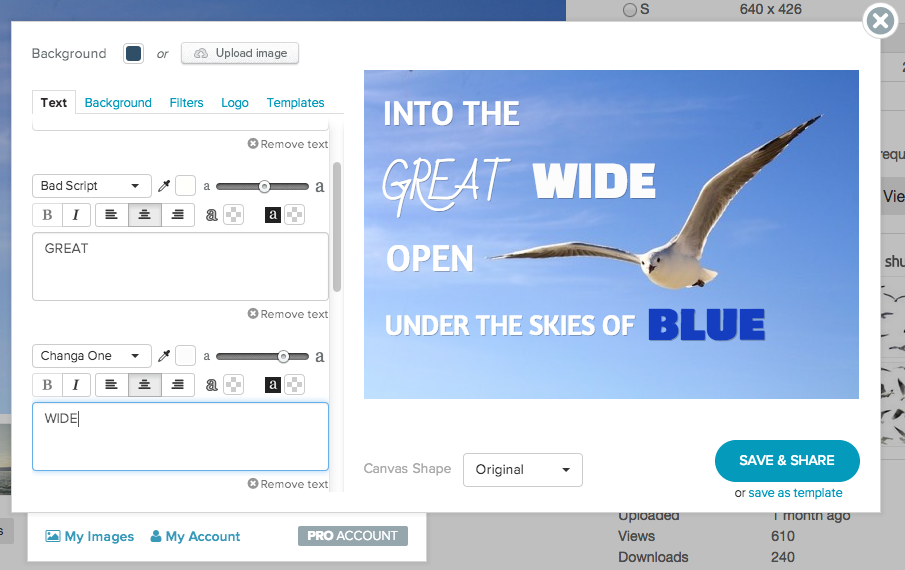This screenshot has height=570, width=905.
Task: Select the S size radio button
Action: click(x=630, y=10)
